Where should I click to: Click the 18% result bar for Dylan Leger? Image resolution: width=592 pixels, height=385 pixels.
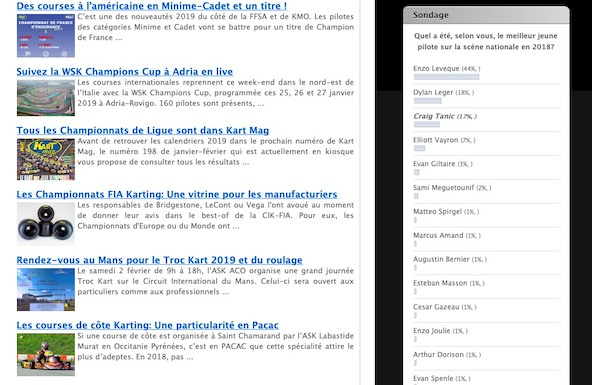[x=428, y=101]
